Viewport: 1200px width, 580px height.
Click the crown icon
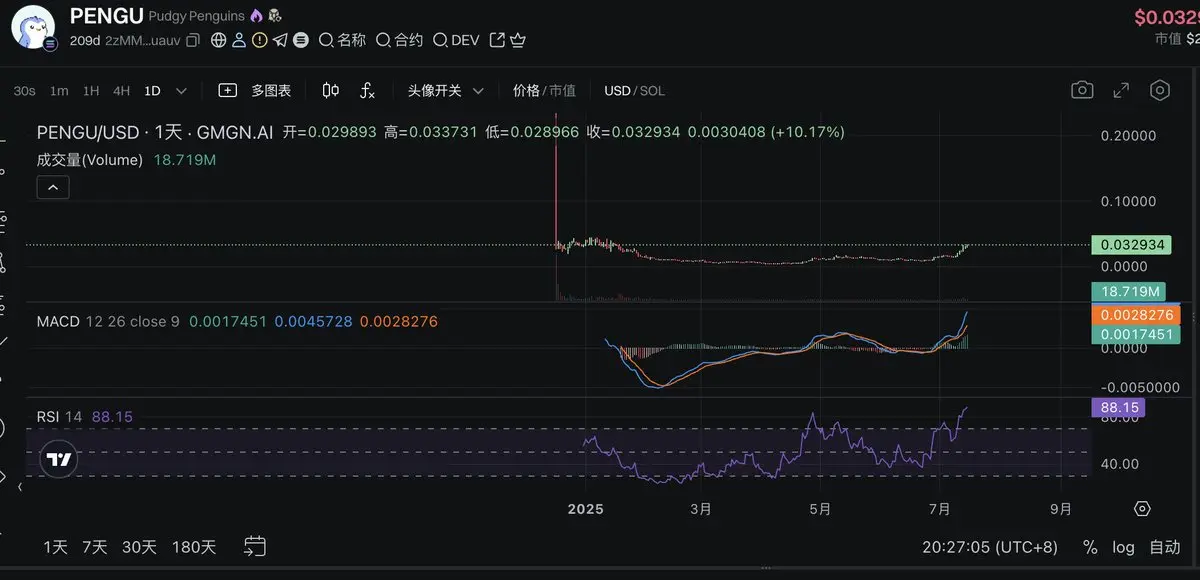click(x=518, y=40)
